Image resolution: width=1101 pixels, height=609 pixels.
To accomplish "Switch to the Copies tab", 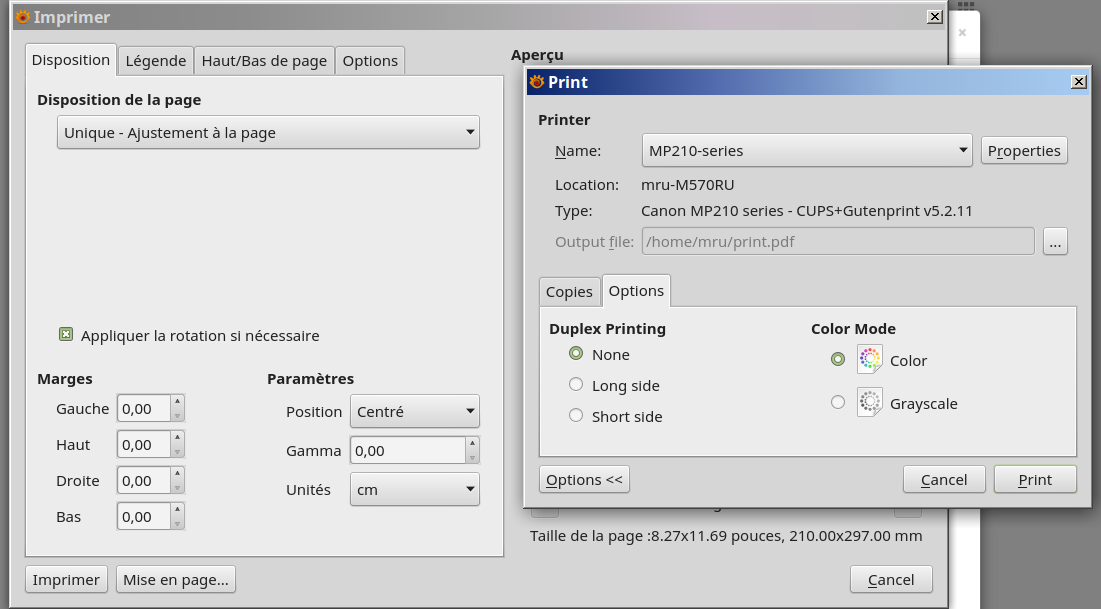I will (x=569, y=292).
